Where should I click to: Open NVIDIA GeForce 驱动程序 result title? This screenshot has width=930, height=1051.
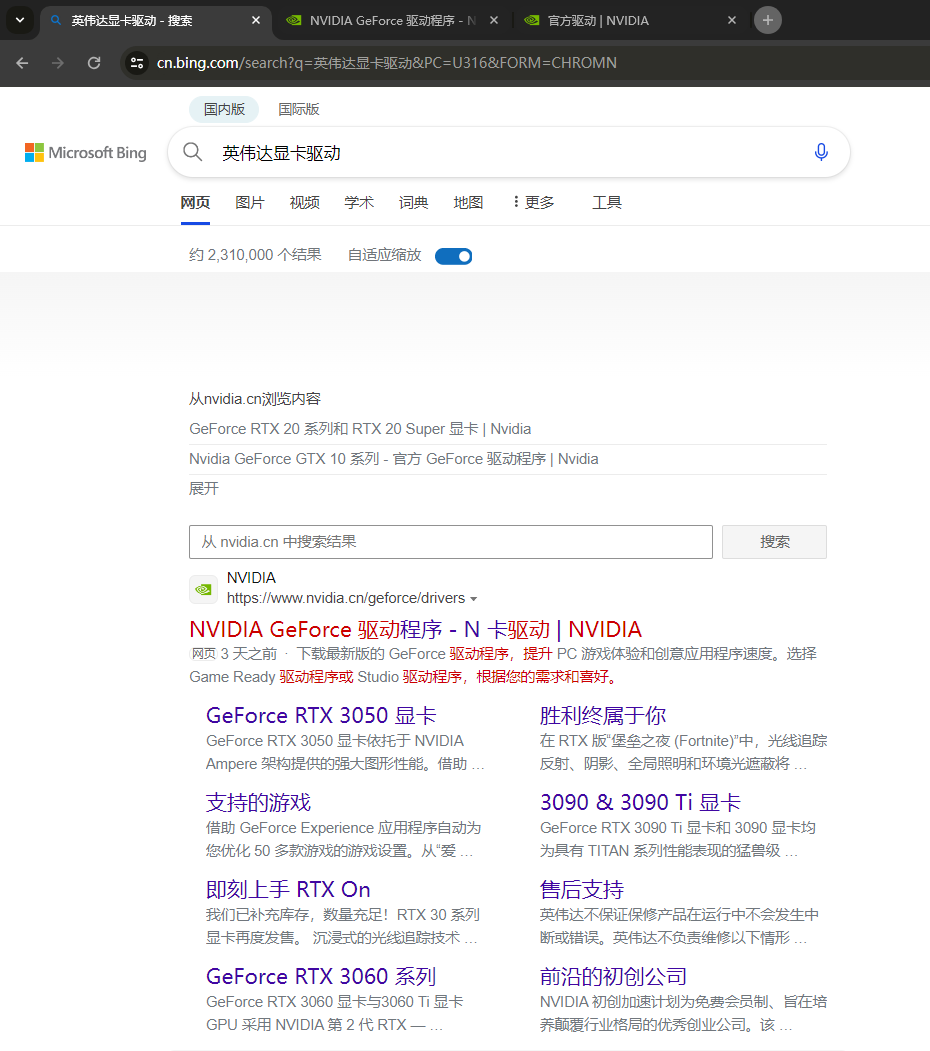point(416,629)
